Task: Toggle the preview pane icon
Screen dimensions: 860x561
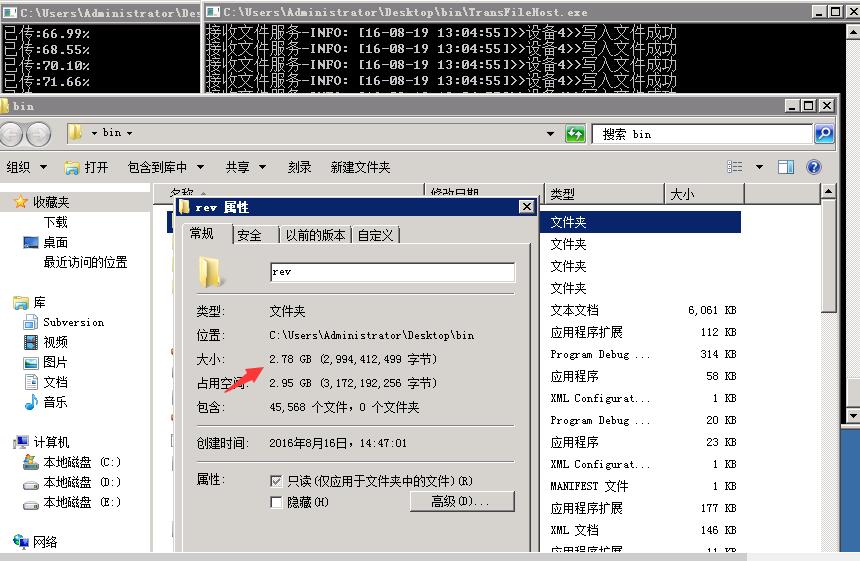Action: coord(786,167)
